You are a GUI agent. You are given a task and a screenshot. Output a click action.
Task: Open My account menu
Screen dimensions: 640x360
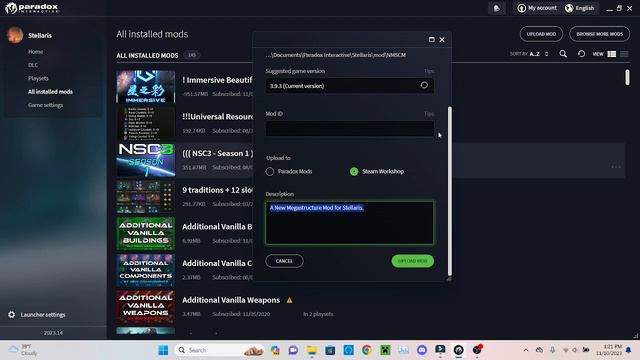click(x=537, y=8)
